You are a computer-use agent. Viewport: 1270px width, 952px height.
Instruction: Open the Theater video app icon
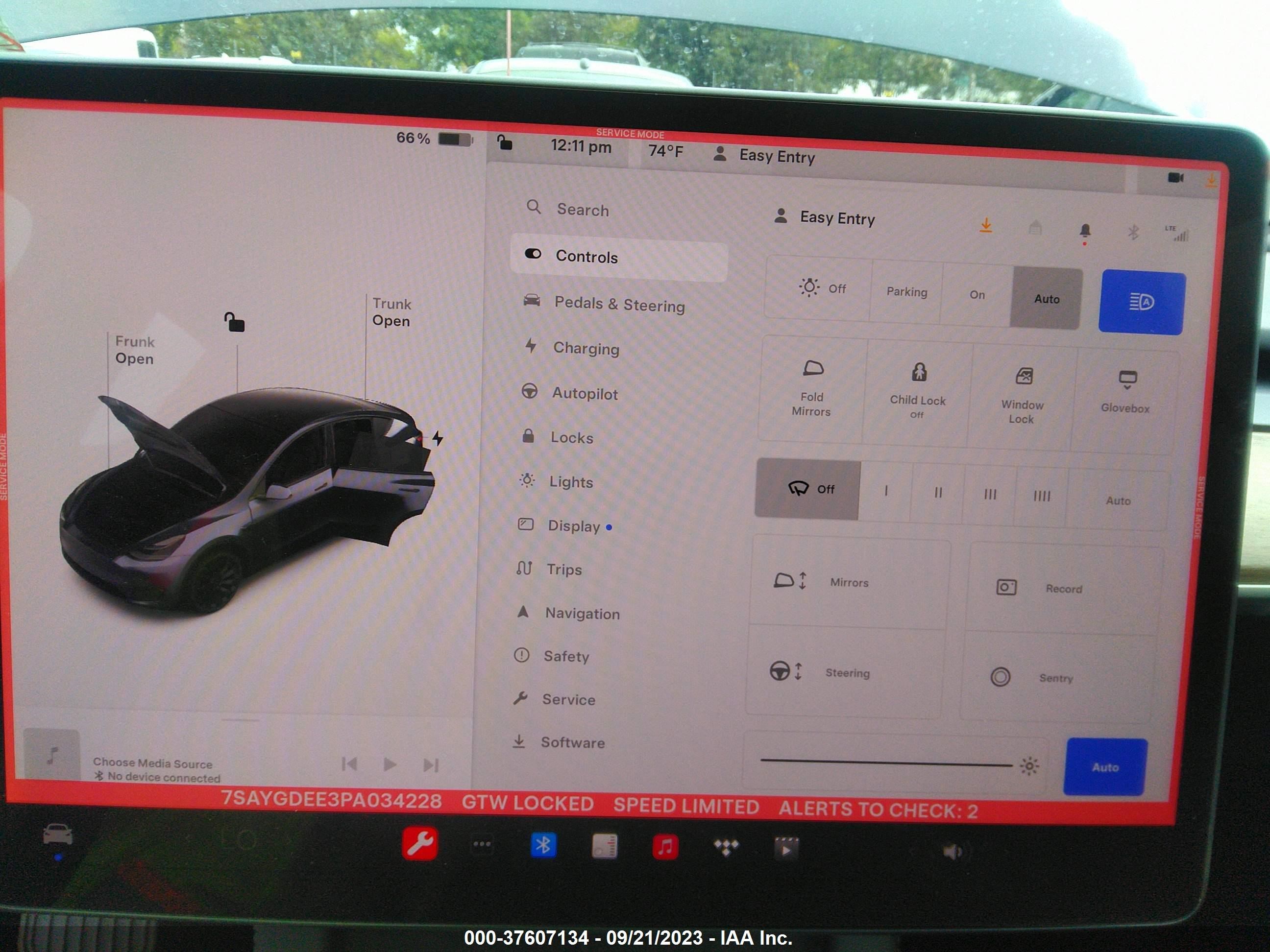pyautogui.click(x=786, y=848)
